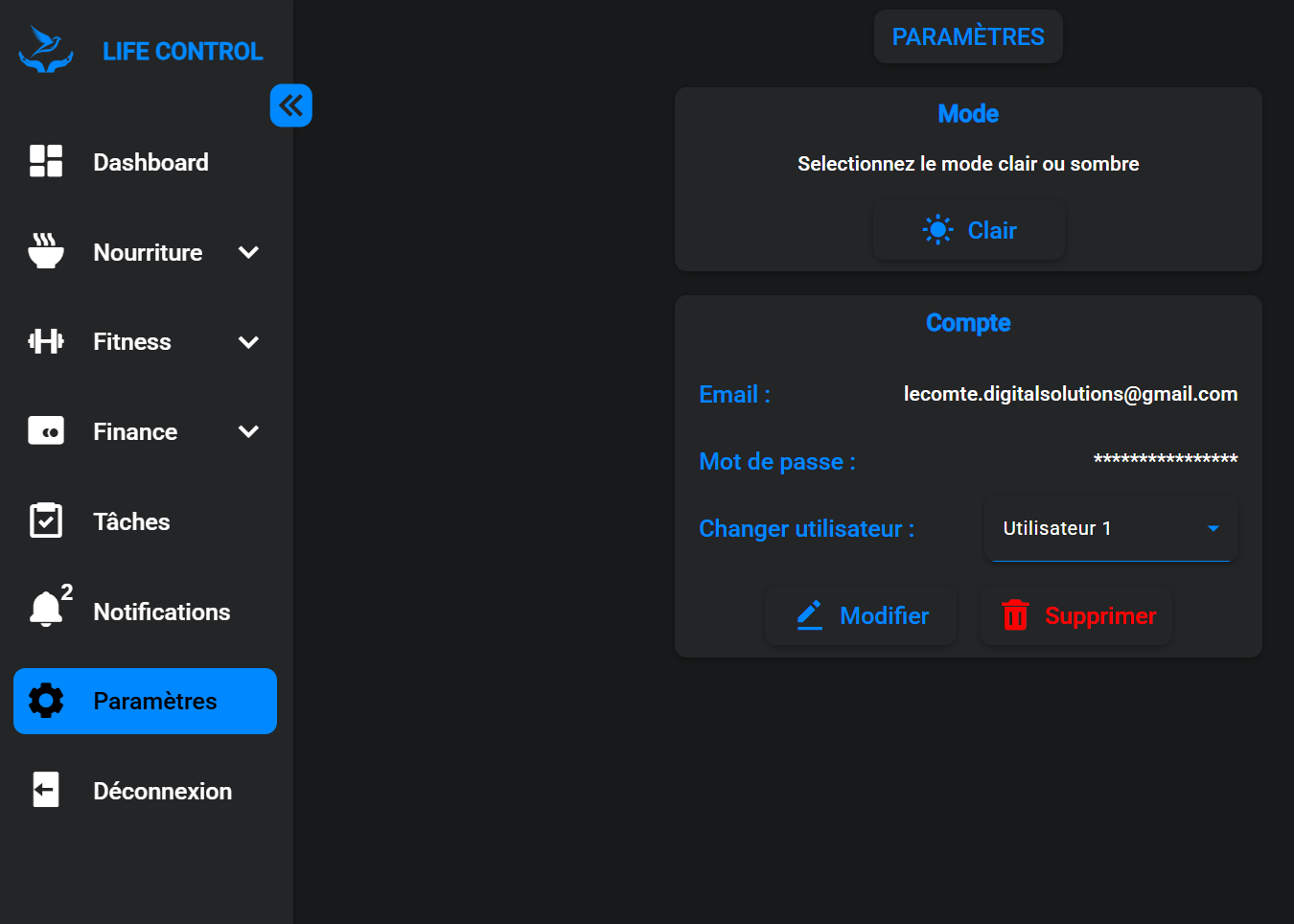Image resolution: width=1294 pixels, height=924 pixels.
Task: Click the Paramètres gear icon
Action: pos(45,701)
